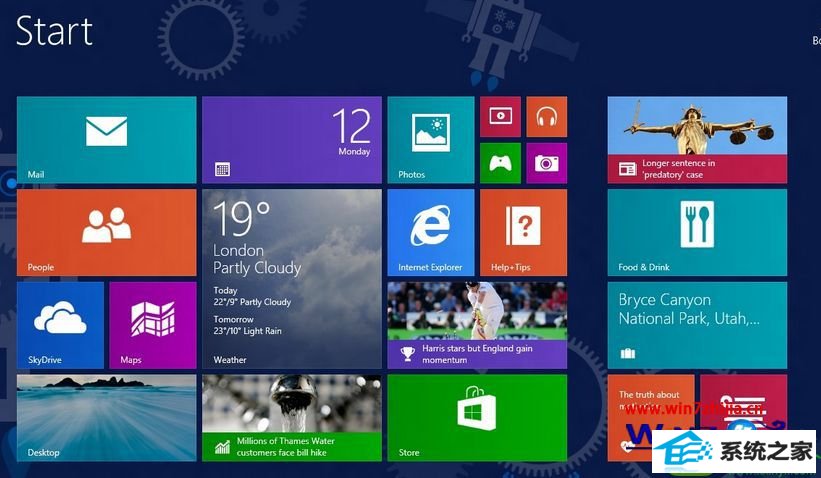Open the Mail tile

106,140
